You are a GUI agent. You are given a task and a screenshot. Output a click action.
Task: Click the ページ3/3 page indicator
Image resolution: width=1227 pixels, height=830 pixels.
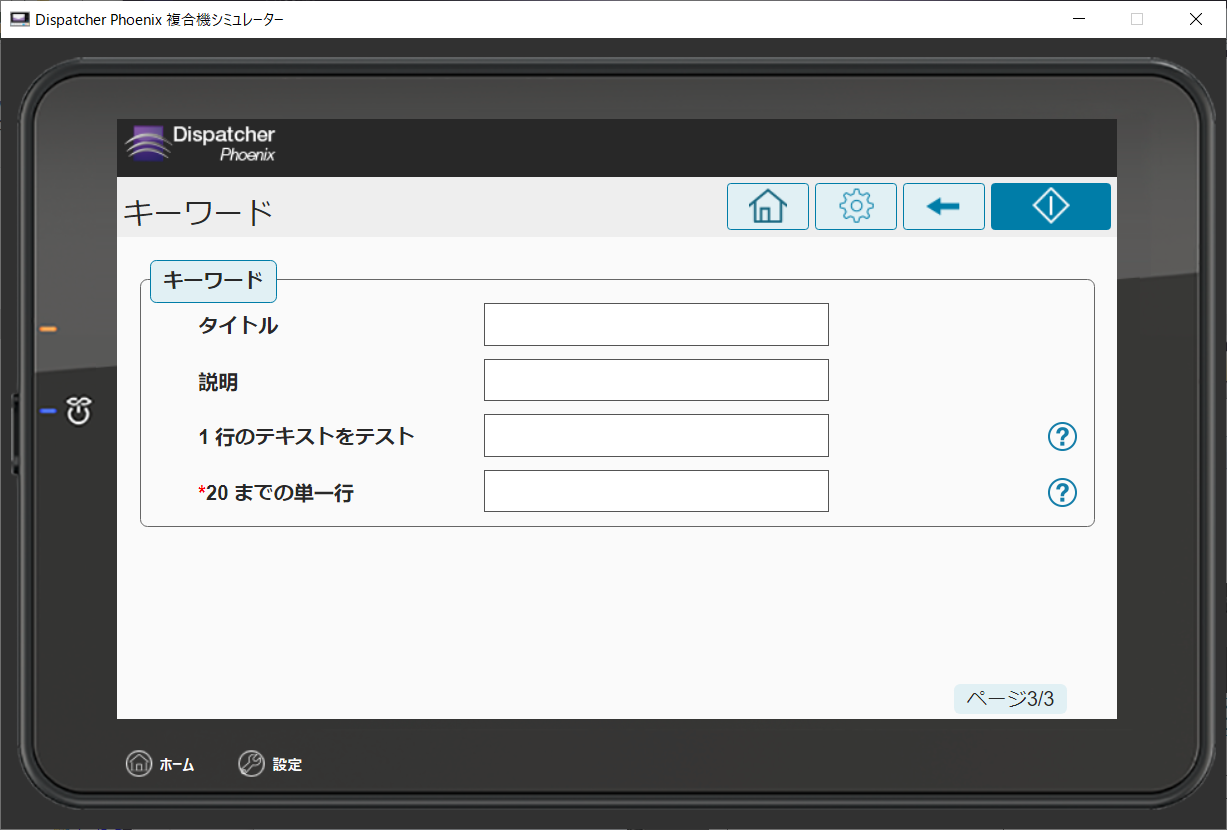coord(1010,699)
